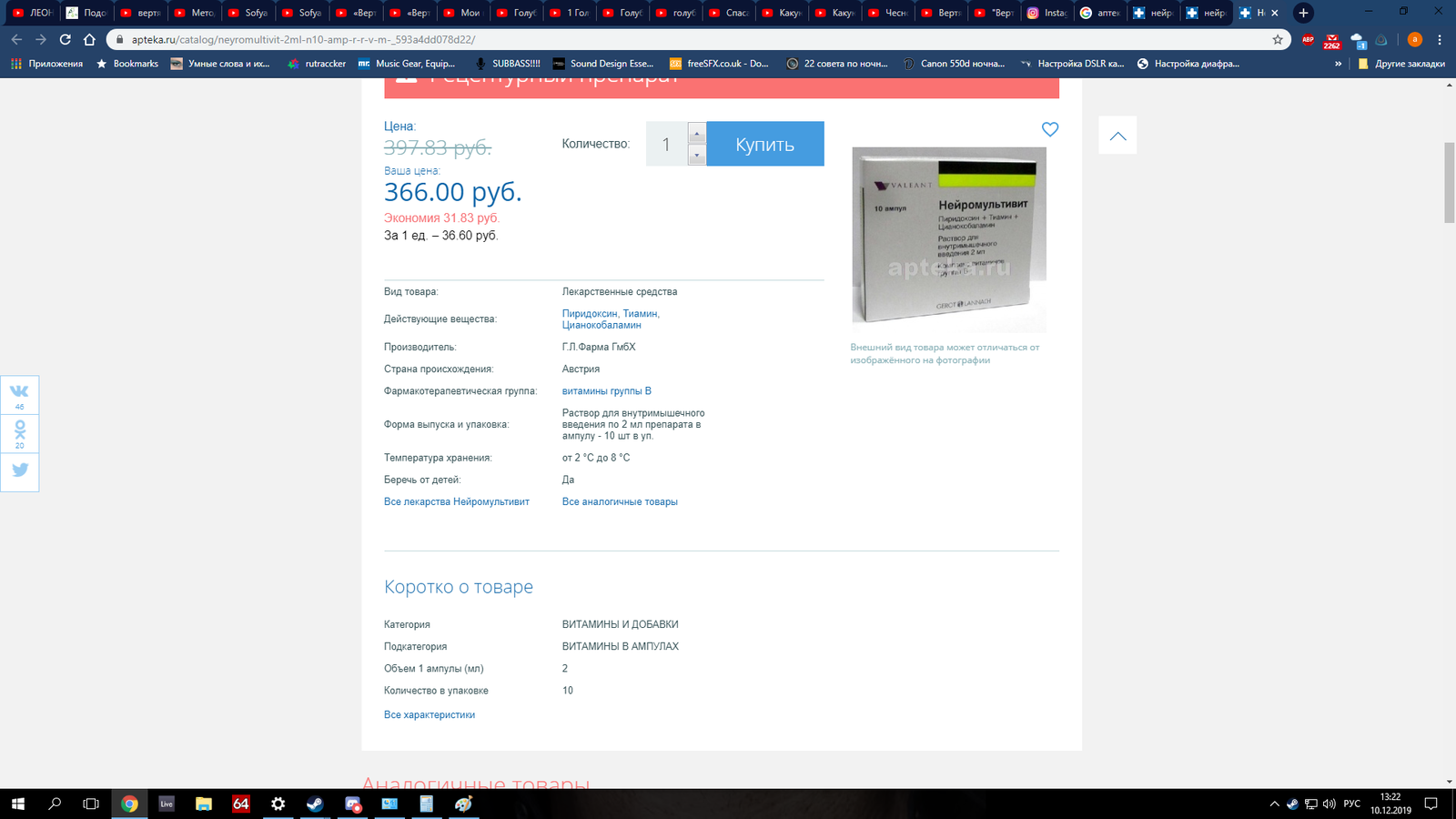Open the витамины группы В link
The width and height of the screenshot is (1456, 819).
tap(607, 391)
